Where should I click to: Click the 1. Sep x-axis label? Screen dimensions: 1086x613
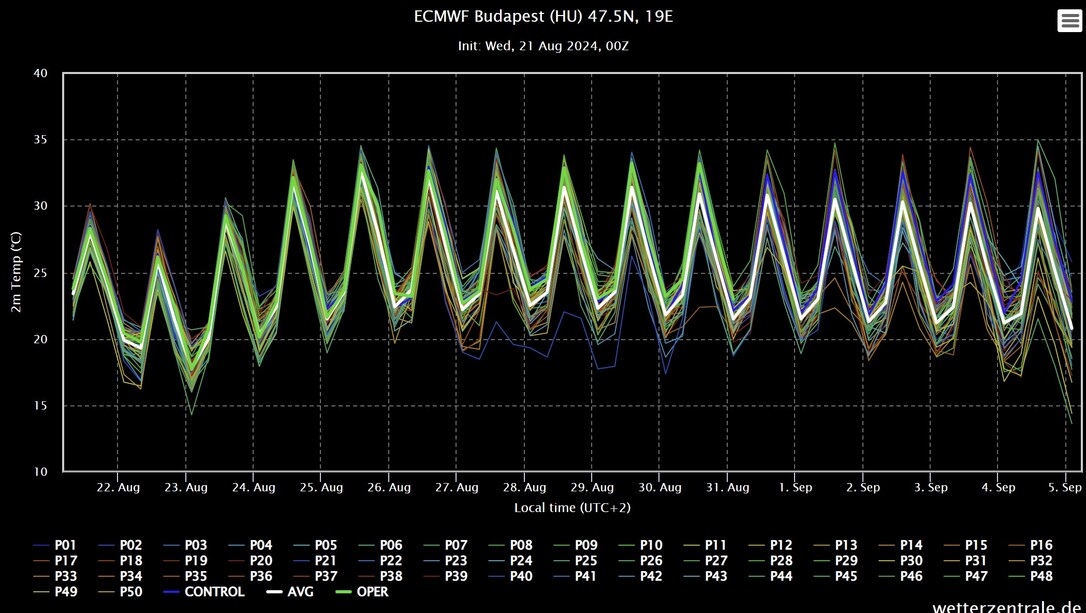796,487
